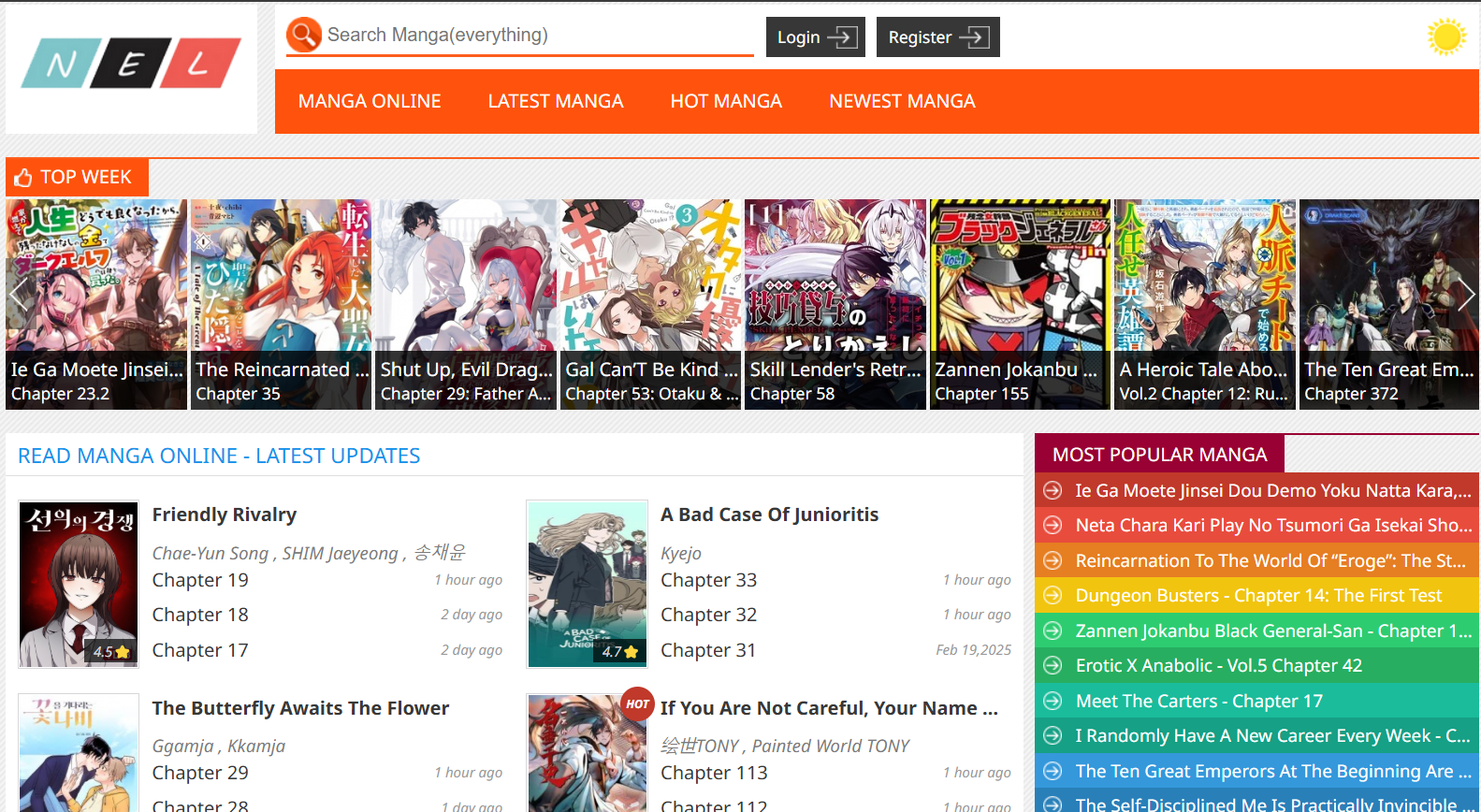The width and height of the screenshot is (1481, 812).
Task: Open Shut Up, Evil Dragon carousel thumbnail
Action: pyautogui.click(x=466, y=304)
